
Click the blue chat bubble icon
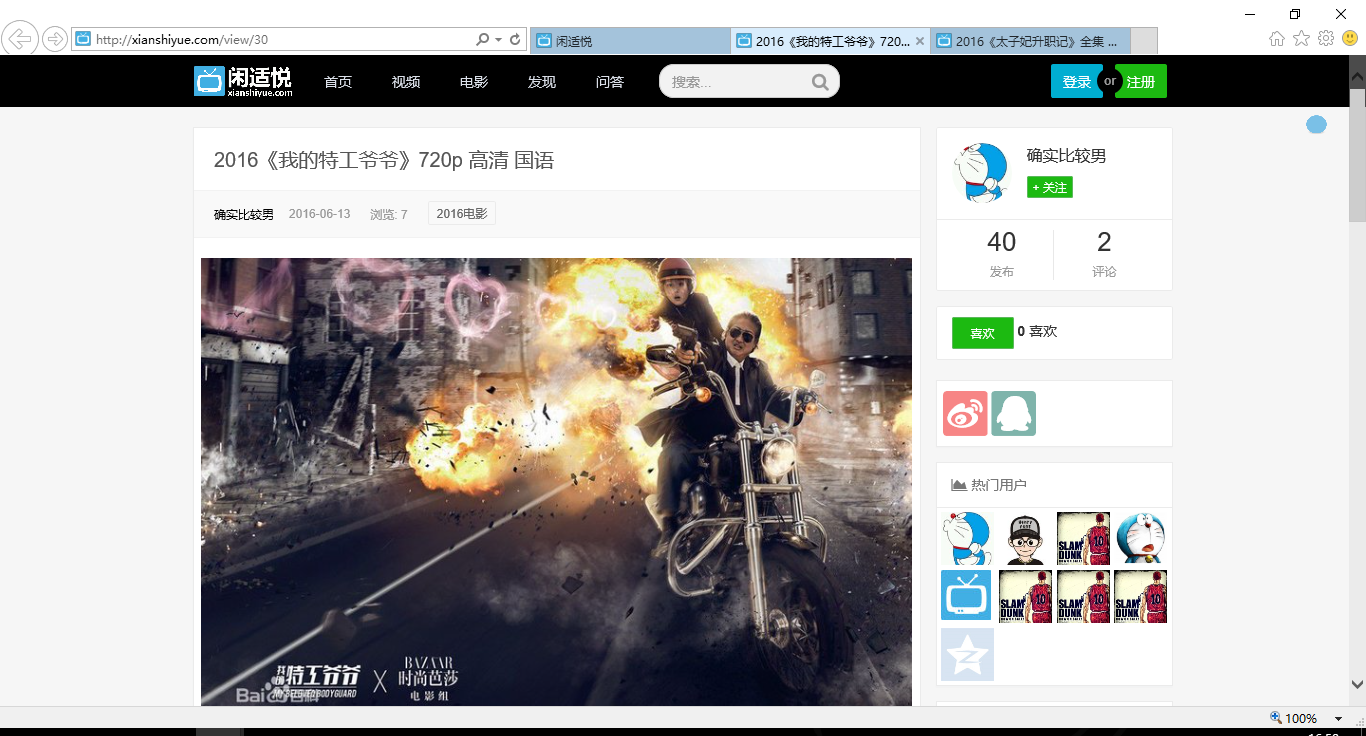click(1316, 124)
